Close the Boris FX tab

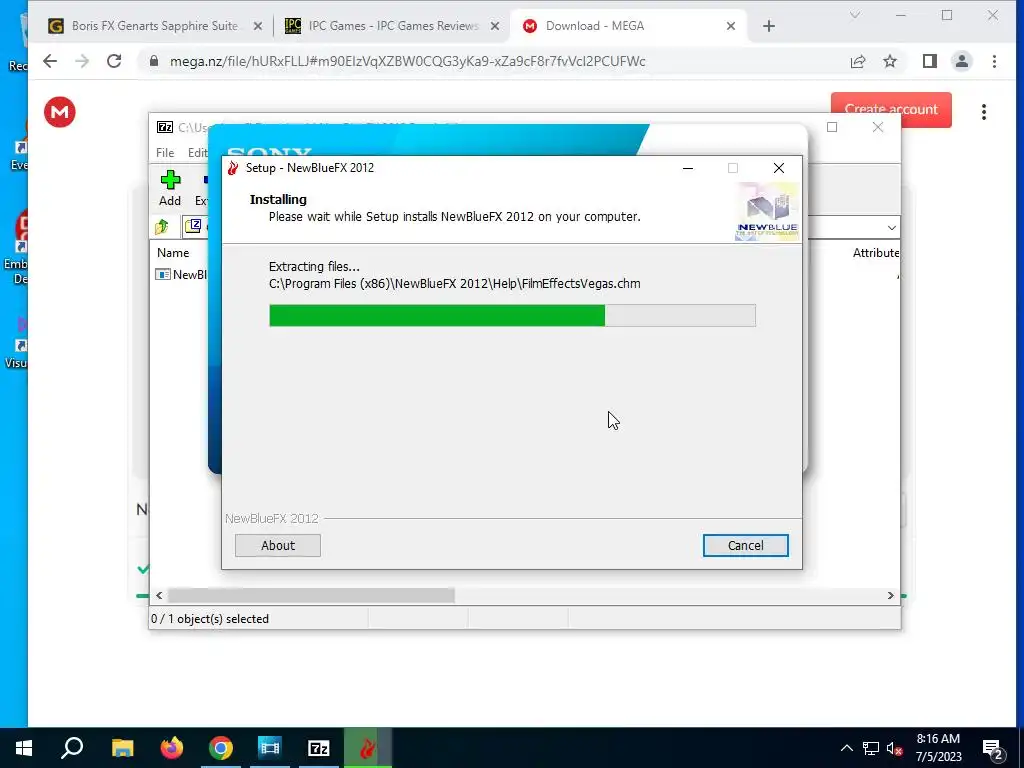pyautogui.click(x=257, y=26)
